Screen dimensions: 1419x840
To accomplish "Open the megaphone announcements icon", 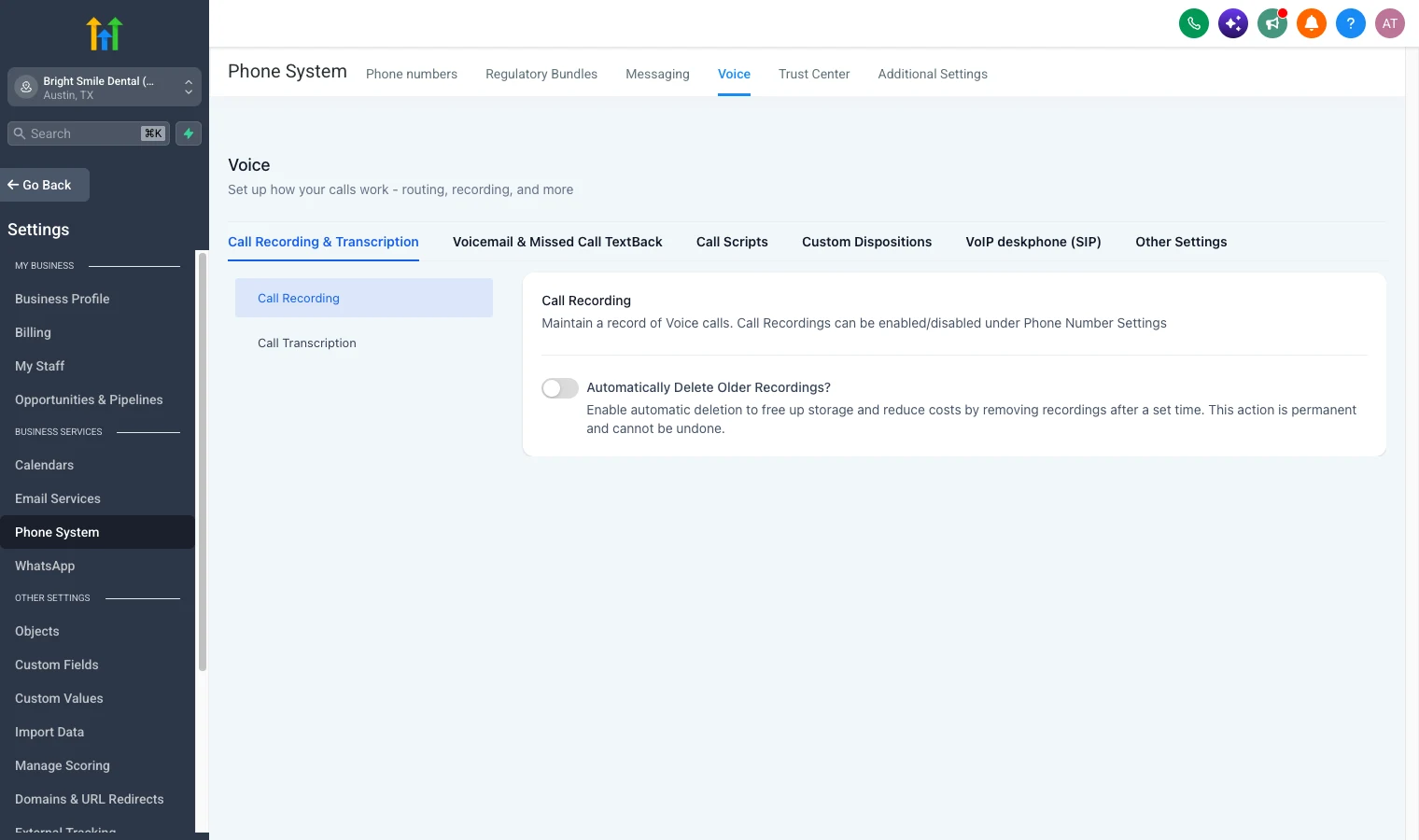I will coord(1272,23).
